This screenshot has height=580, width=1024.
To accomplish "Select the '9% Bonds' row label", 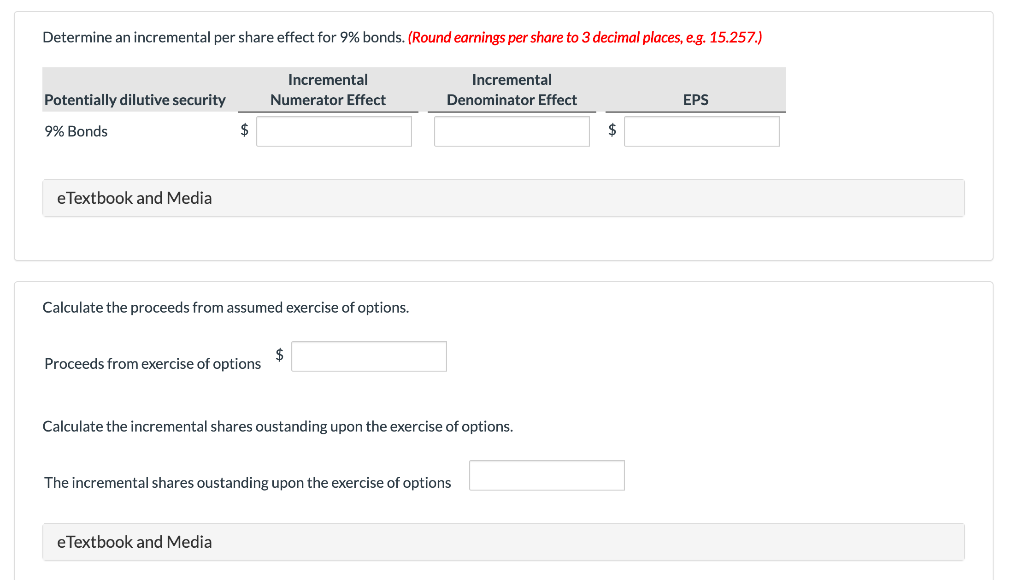I will (x=76, y=131).
